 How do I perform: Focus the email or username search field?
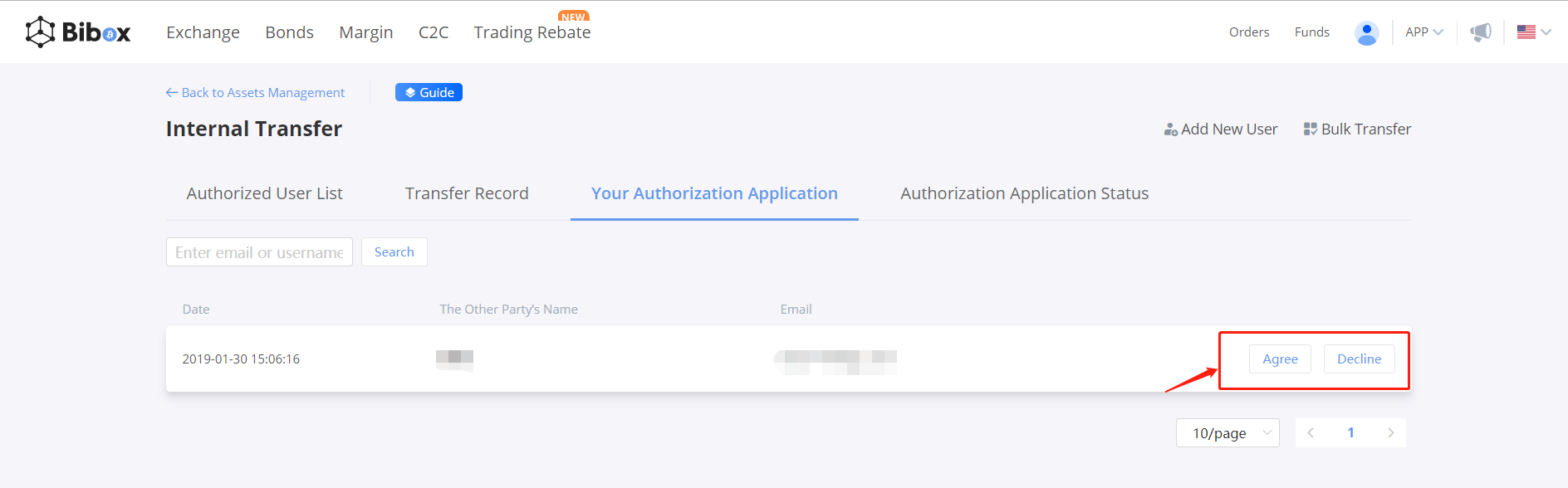tap(259, 252)
